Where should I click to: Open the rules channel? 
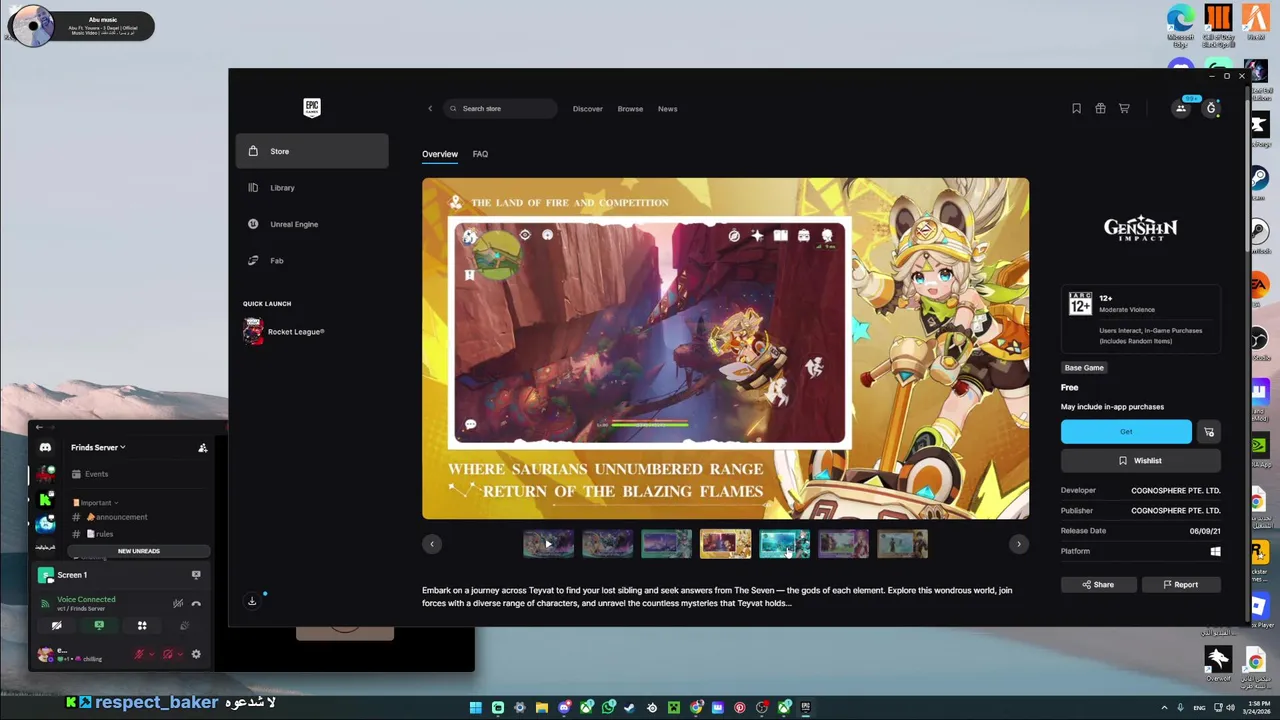coord(99,534)
